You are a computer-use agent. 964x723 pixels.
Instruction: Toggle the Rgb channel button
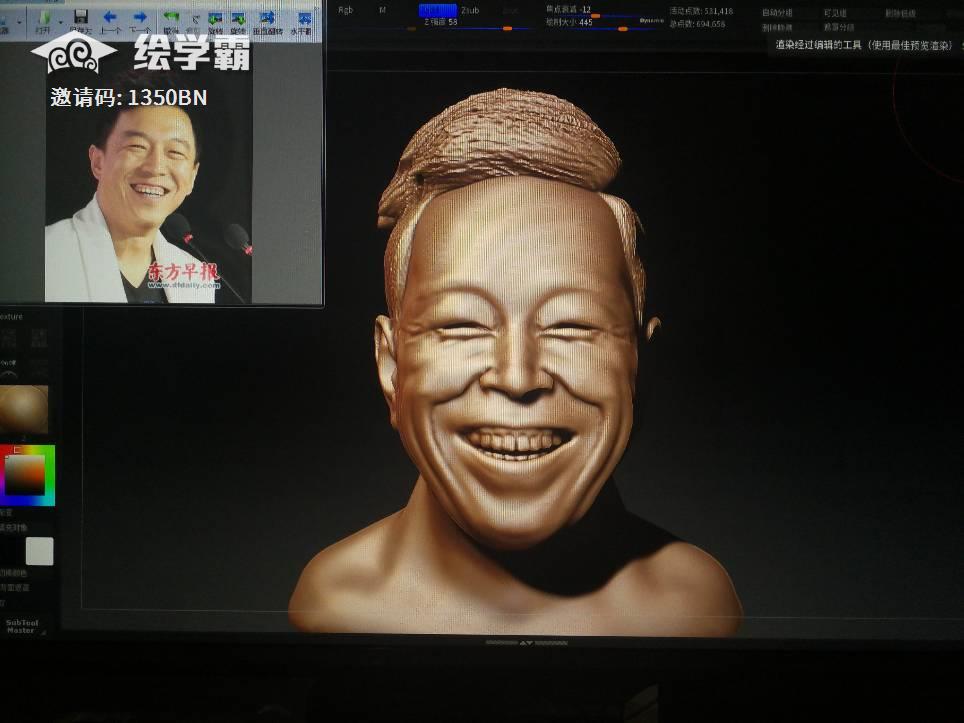tap(346, 10)
